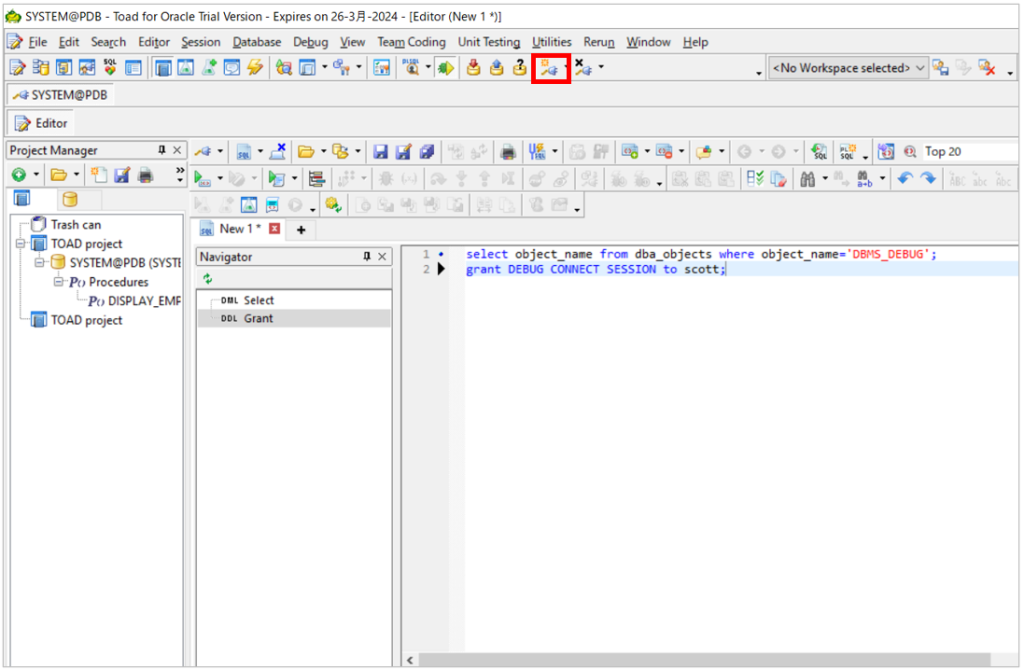Open the Debug menu
The height and width of the screenshot is (670, 1024).
click(x=310, y=42)
